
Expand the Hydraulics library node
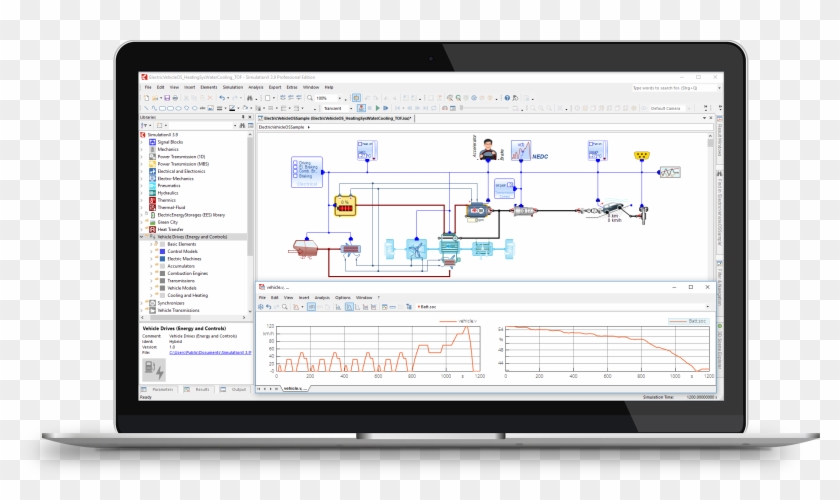coord(142,193)
